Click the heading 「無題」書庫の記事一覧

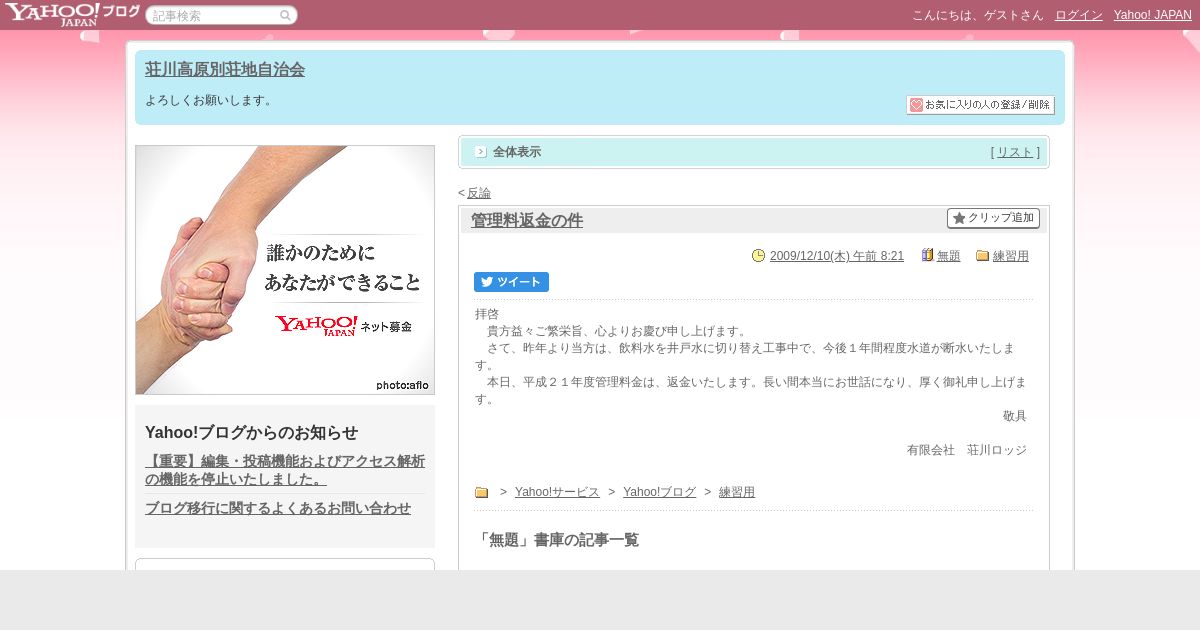tap(556, 540)
